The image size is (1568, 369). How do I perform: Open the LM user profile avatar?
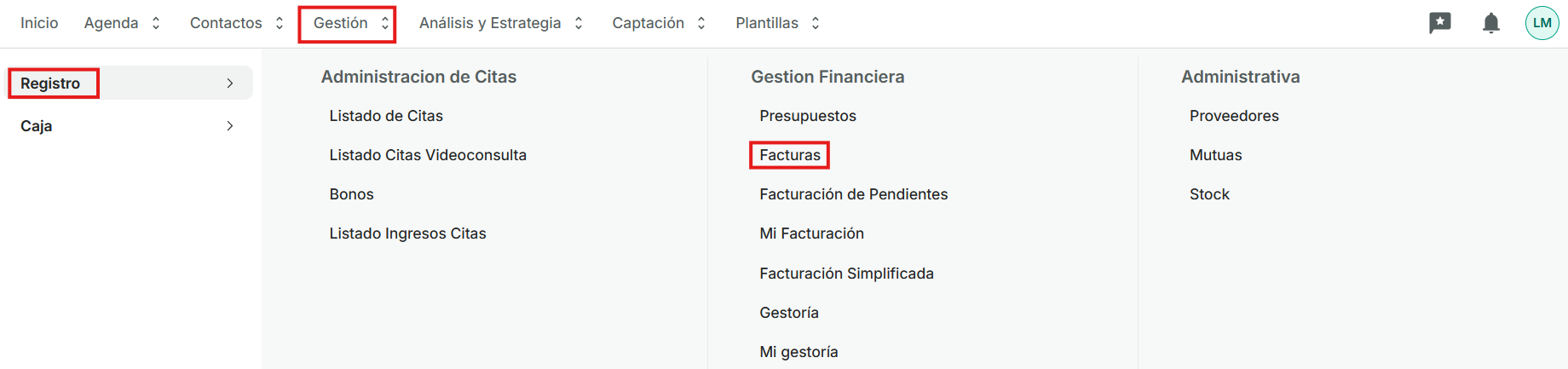click(1542, 23)
